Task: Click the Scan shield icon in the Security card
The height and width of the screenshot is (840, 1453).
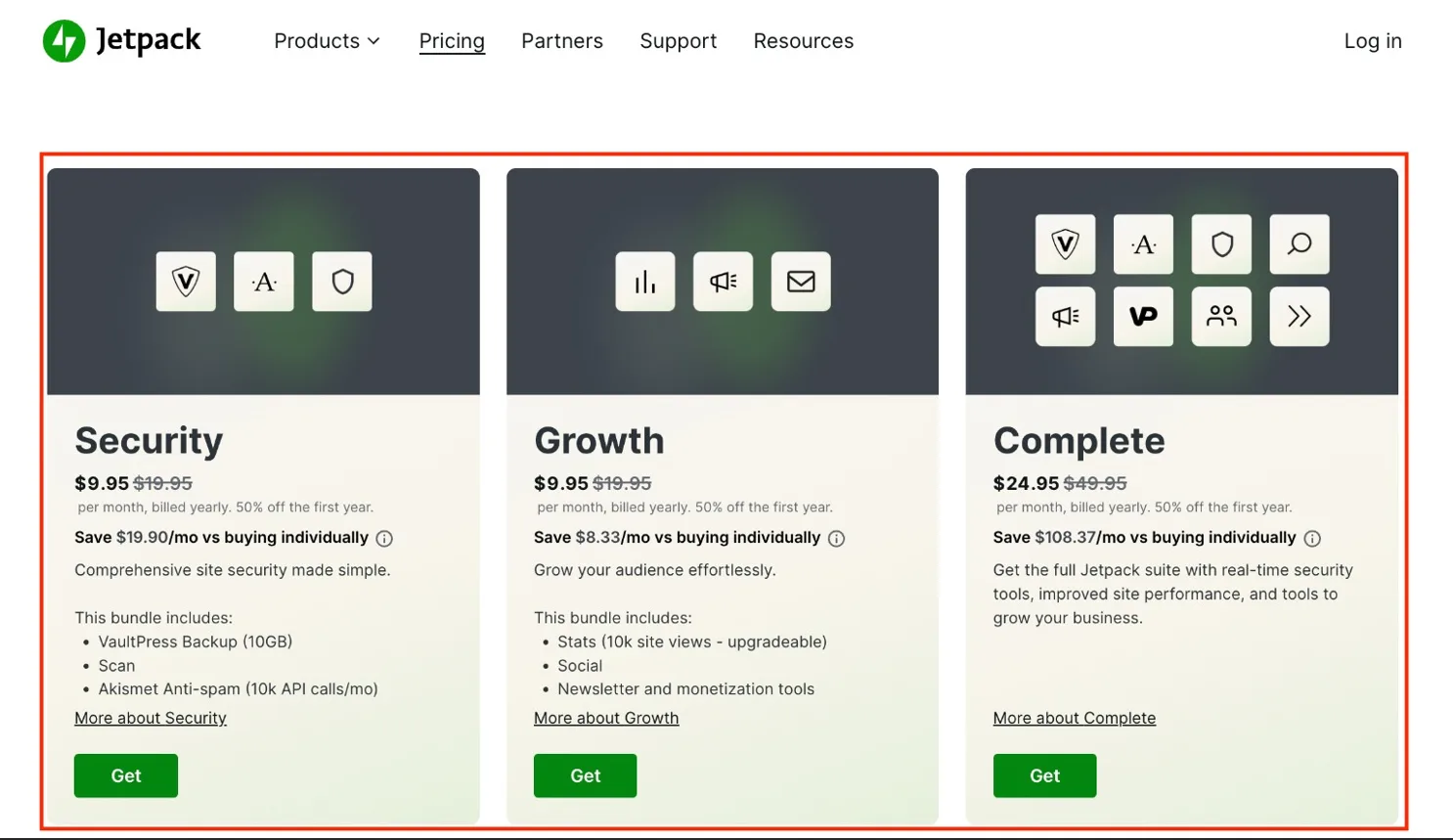Action: click(342, 282)
